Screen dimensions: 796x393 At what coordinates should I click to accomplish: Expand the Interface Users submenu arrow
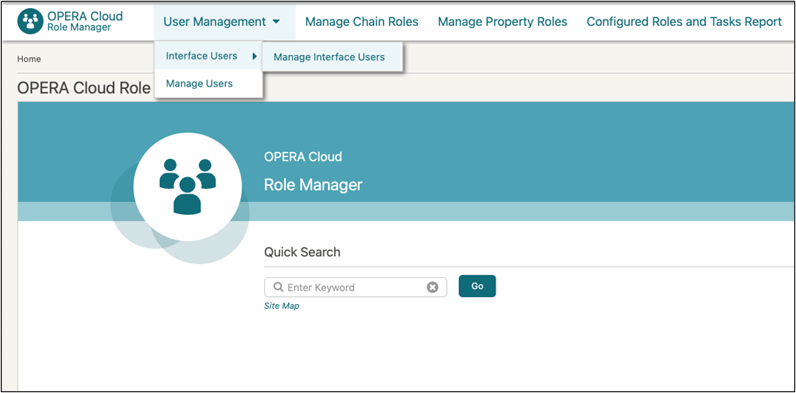point(254,56)
